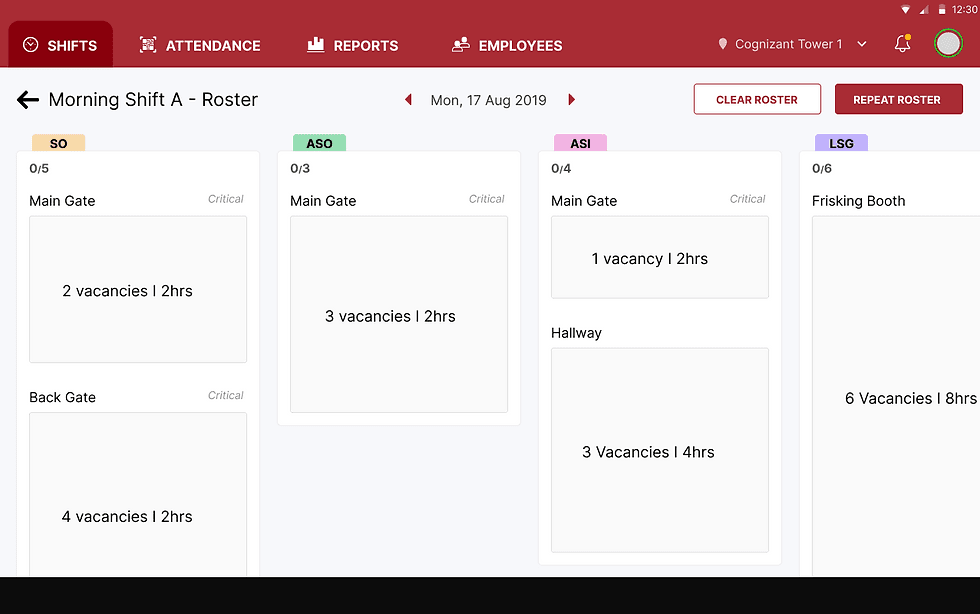The width and height of the screenshot is (980, 614).
Task: Click the clock icon on Shifts tab
Action: pyautogui.click(x=31, y=45)
